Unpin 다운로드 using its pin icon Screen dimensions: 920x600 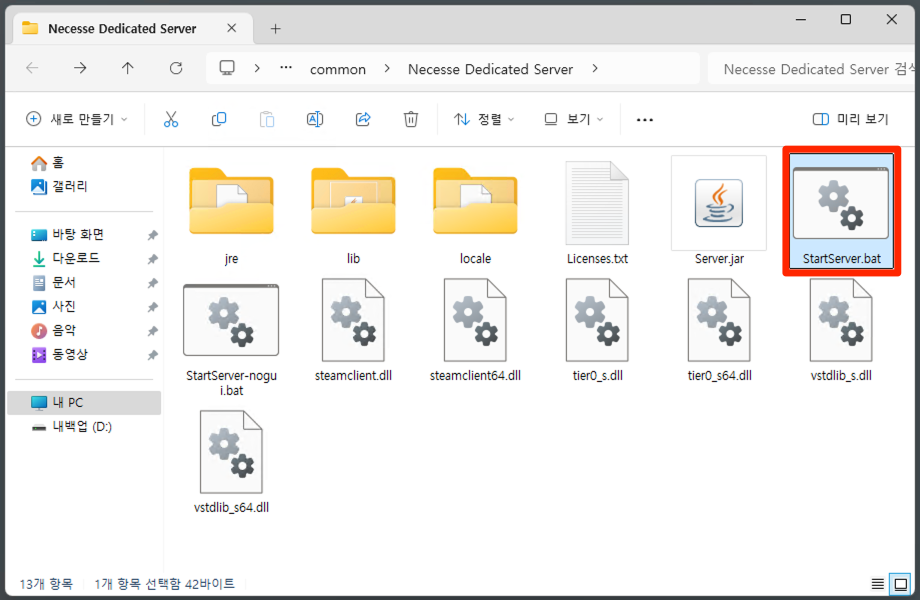[x=153, y=259]
